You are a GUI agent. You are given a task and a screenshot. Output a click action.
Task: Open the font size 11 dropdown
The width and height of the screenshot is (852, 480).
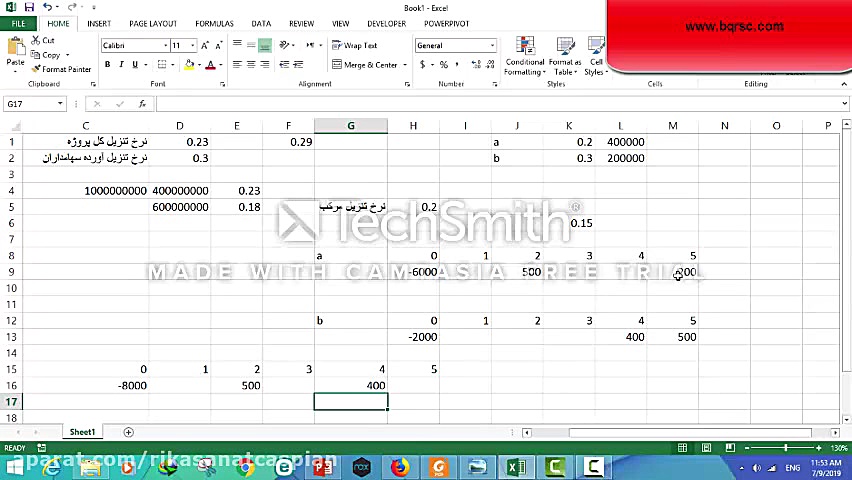(x=193, y=46)
